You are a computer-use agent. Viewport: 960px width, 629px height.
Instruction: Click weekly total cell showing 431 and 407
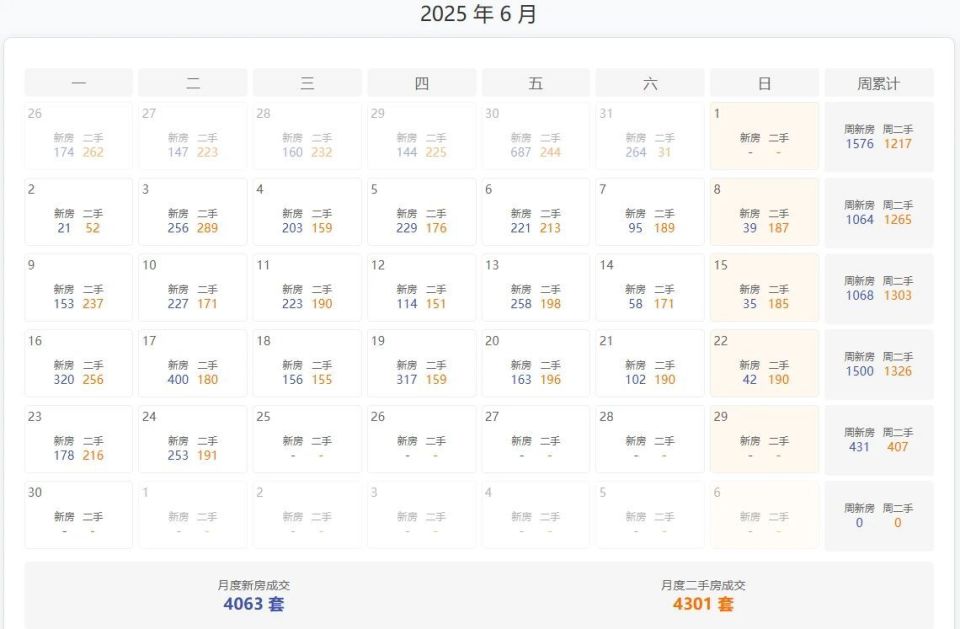pos(879,439)
